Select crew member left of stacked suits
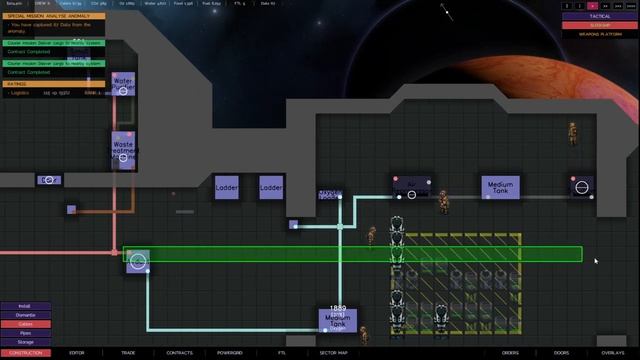The height and width of the screenshot is (360, 640). point(371,236)
